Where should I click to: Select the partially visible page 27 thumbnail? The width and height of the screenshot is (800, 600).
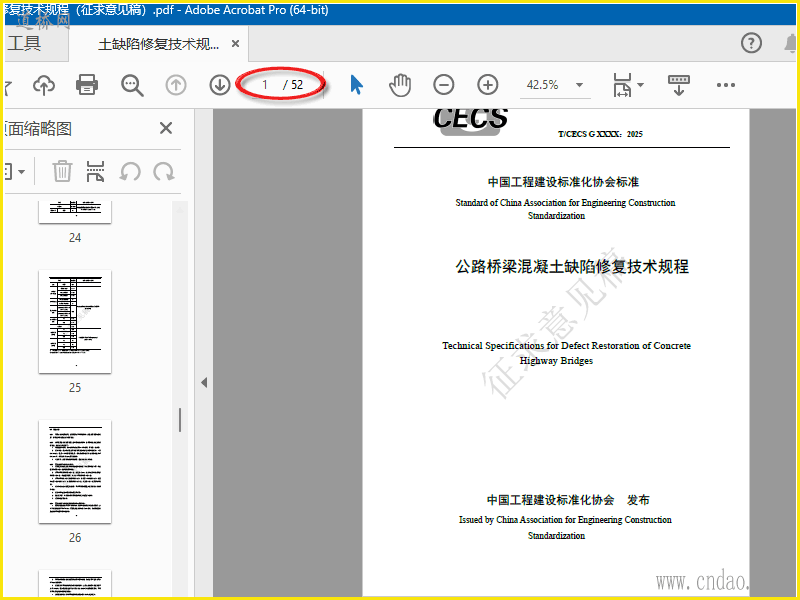(75, 583)
